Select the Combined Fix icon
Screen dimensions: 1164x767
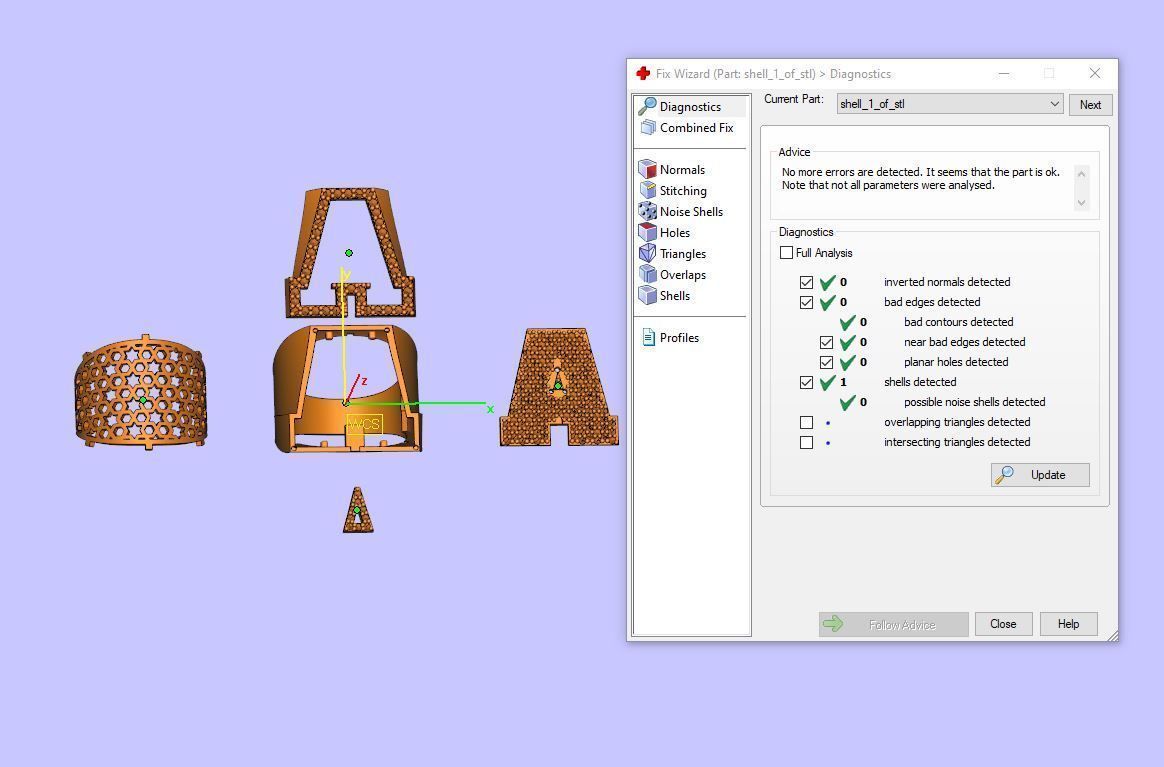tap(648, 128)
